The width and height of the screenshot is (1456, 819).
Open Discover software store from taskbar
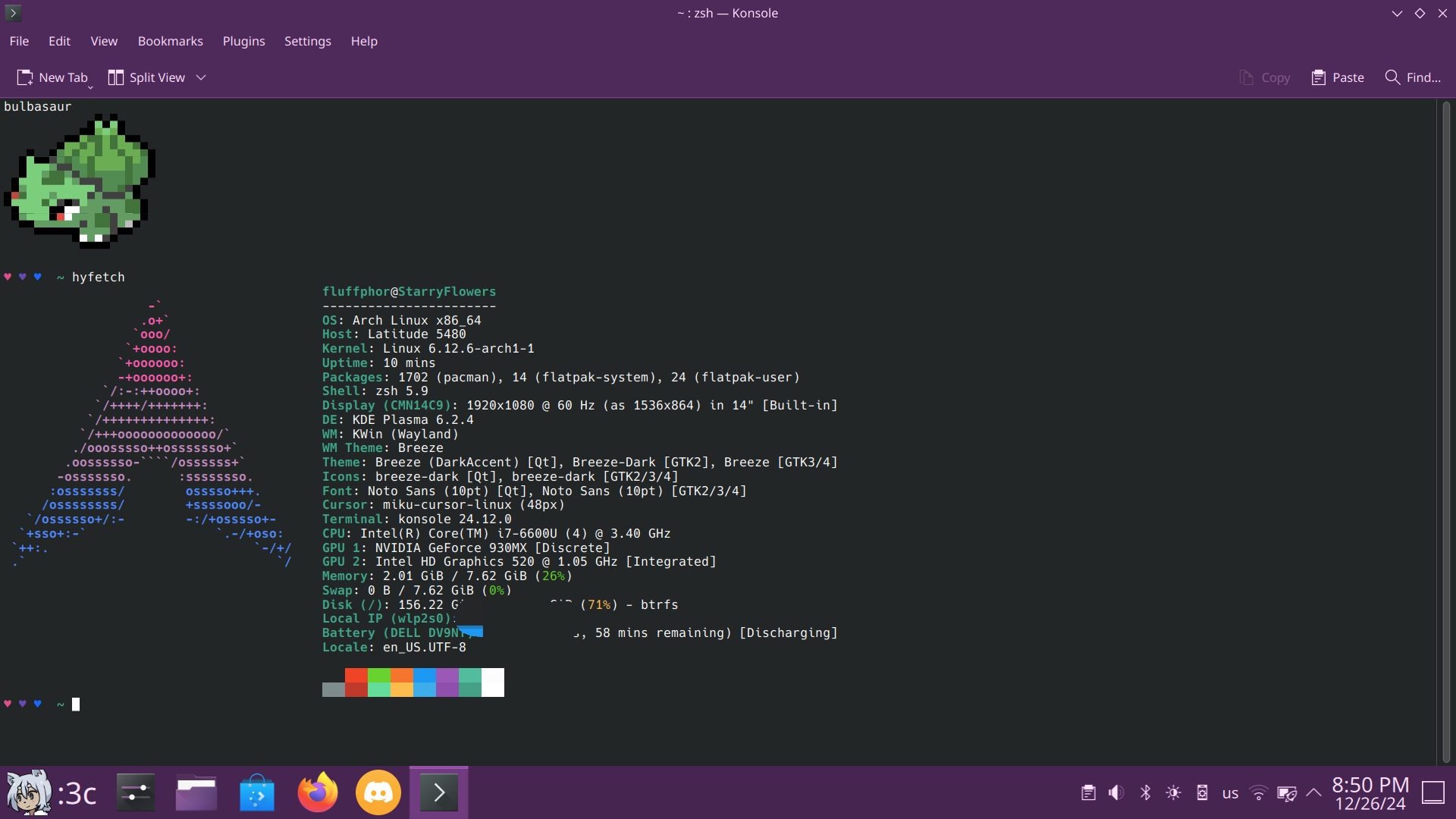click(257, 792)
